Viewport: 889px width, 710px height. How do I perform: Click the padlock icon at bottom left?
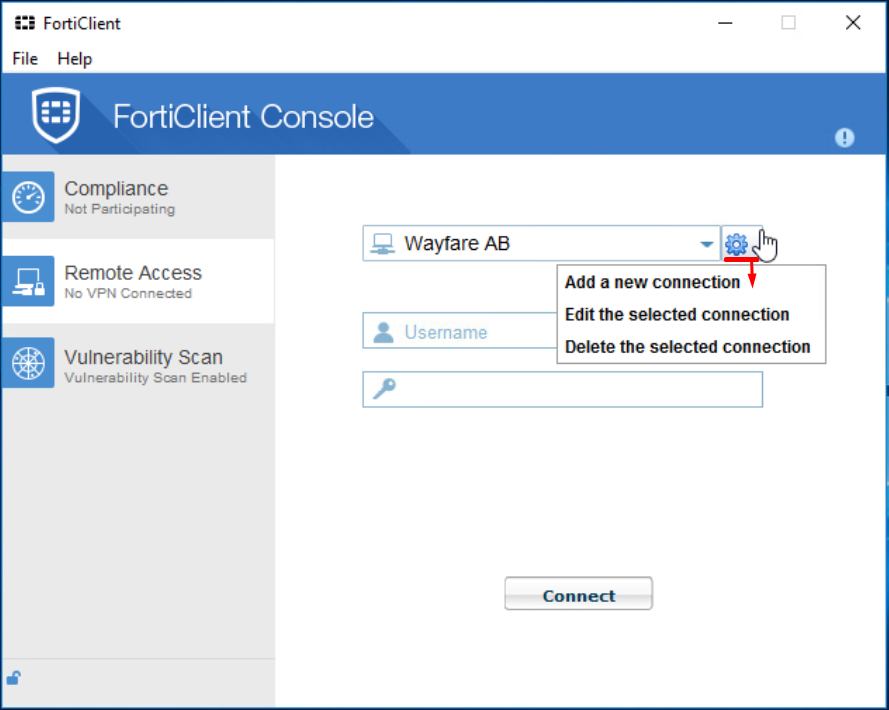pos(14,678)
